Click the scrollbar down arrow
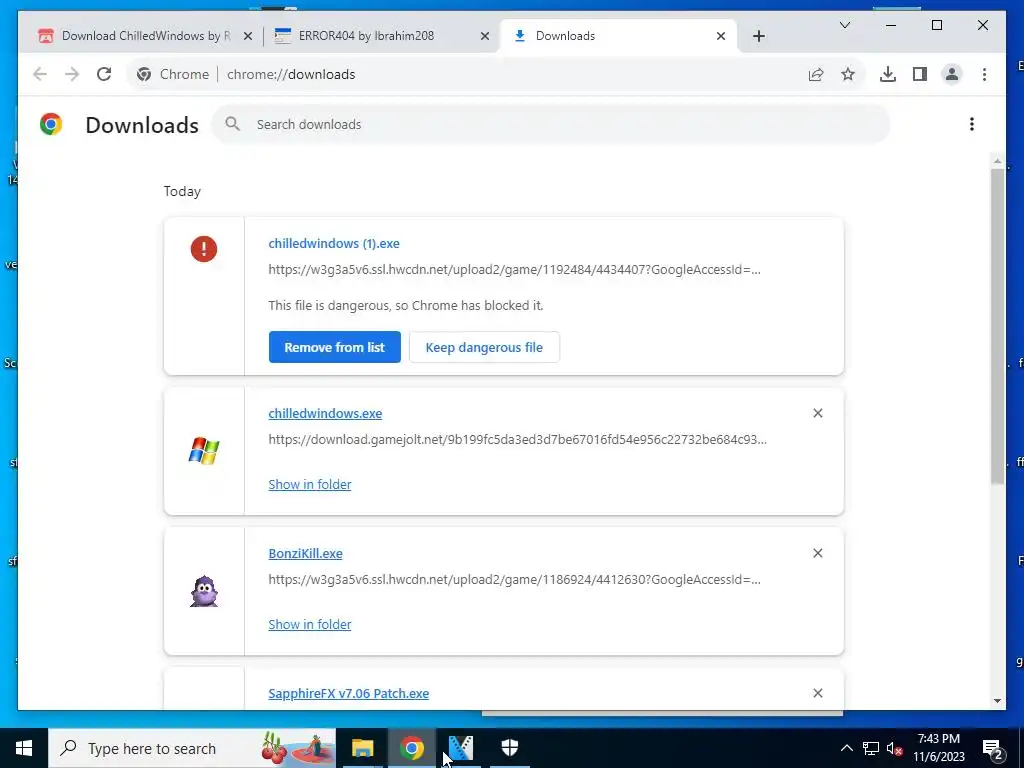Image resolution: width=1024 pixels, height=768 pixels. [x=997, y=701]
